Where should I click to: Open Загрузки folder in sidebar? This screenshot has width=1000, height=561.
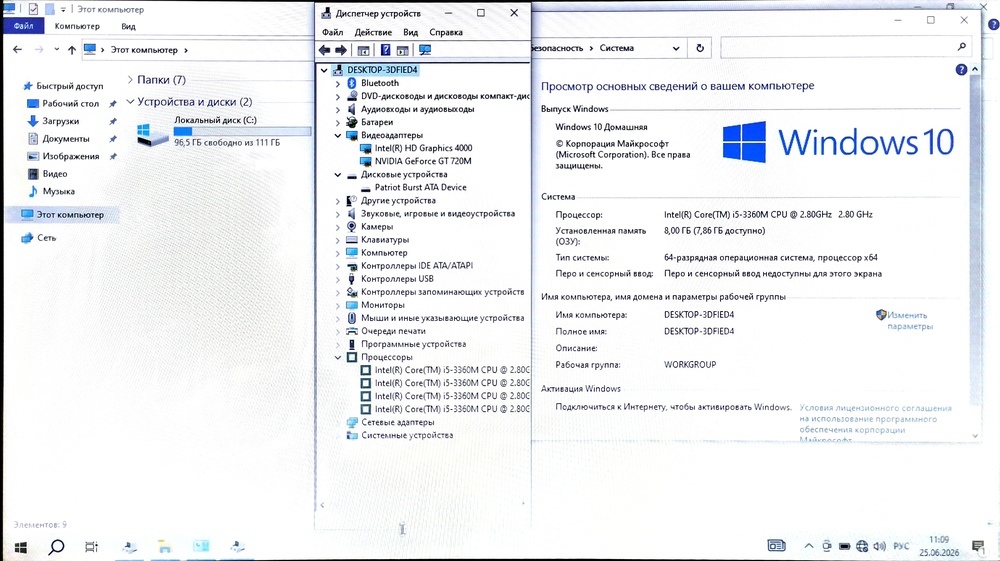(x=53, y=121)
